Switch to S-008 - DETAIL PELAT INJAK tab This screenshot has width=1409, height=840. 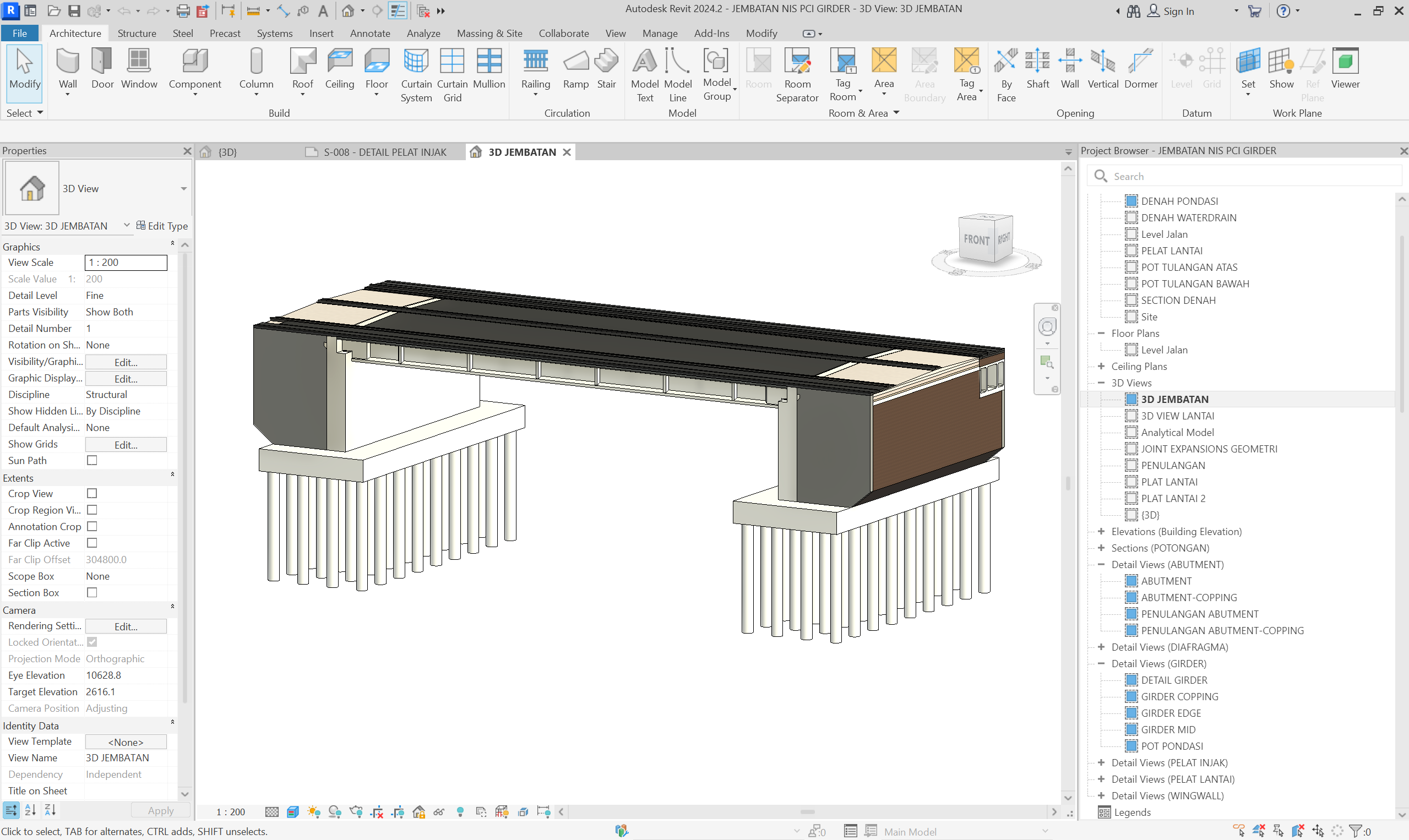pos(384,152)
